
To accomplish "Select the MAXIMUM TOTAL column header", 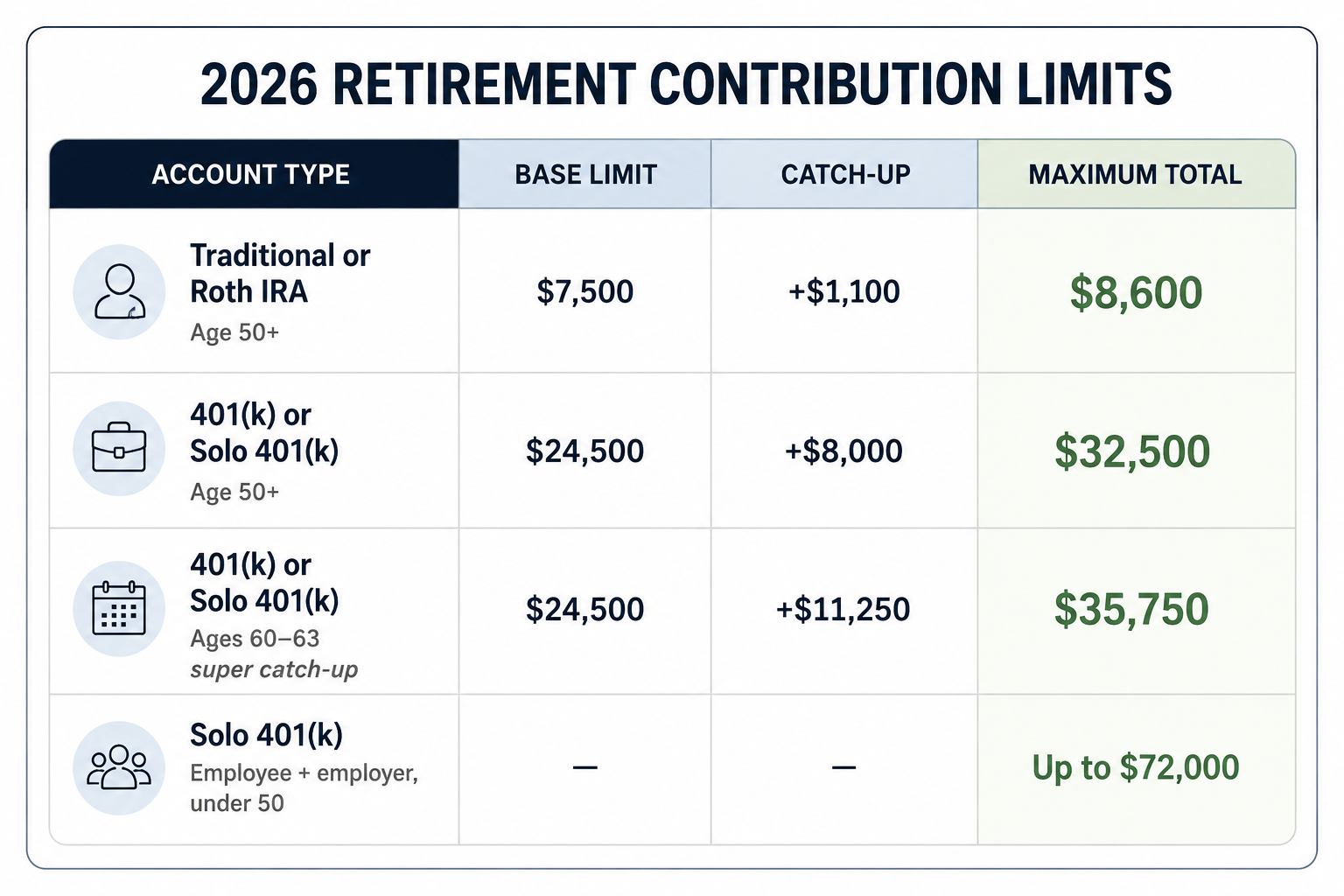I will point(1136,174).
